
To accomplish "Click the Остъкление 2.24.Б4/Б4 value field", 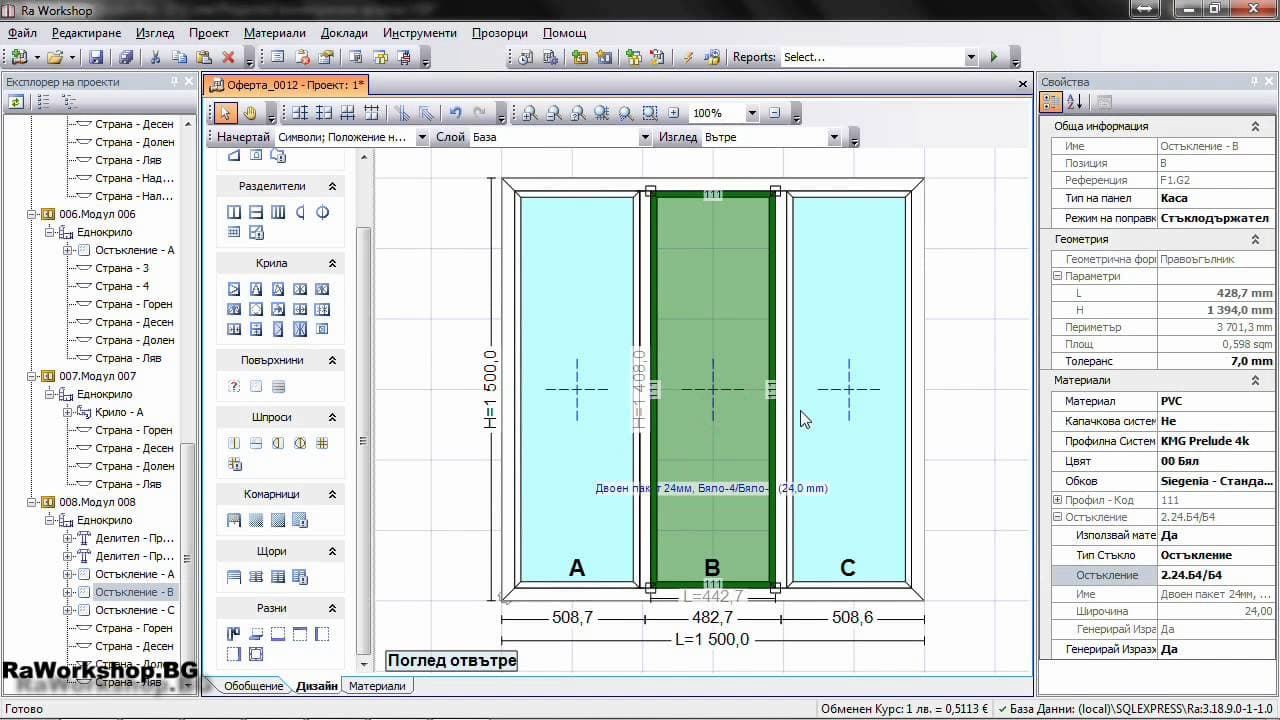I will click(1217, 575).
